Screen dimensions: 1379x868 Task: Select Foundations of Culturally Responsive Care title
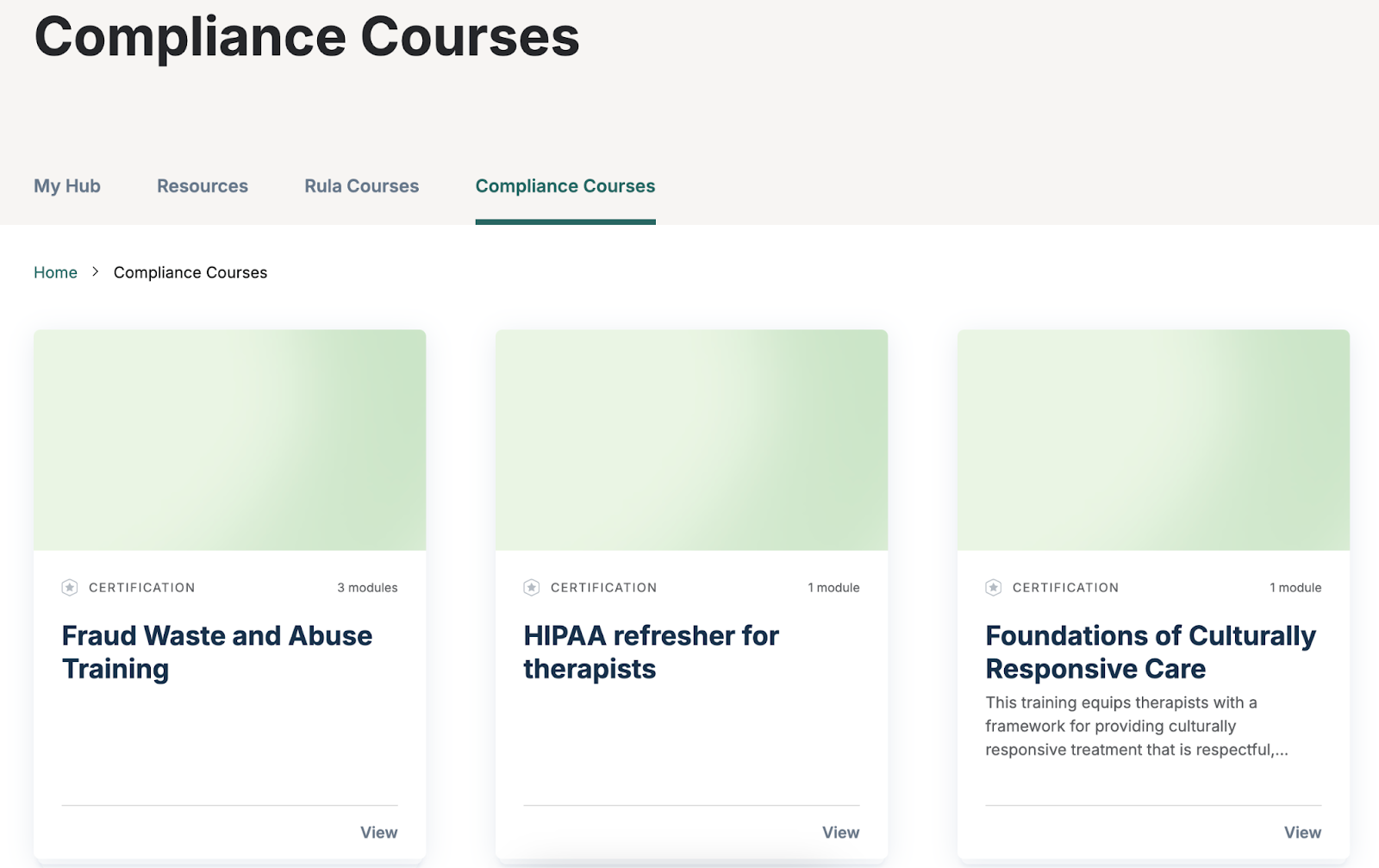1151,653
